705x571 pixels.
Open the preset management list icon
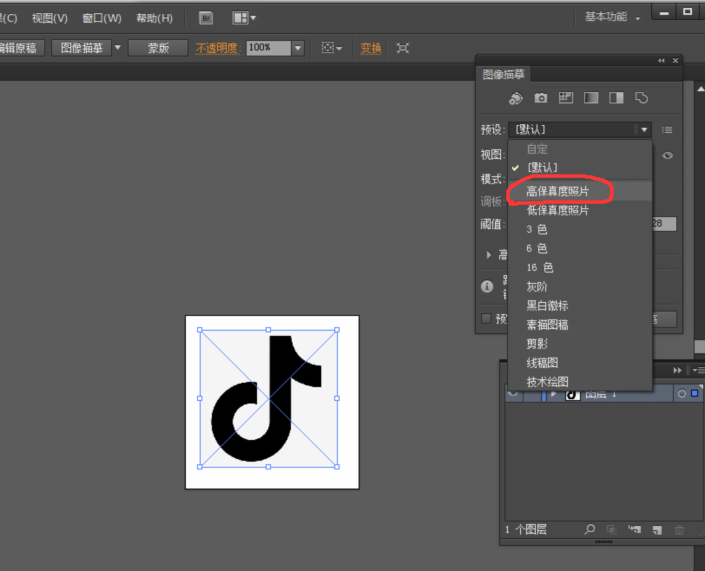(667, 130)
